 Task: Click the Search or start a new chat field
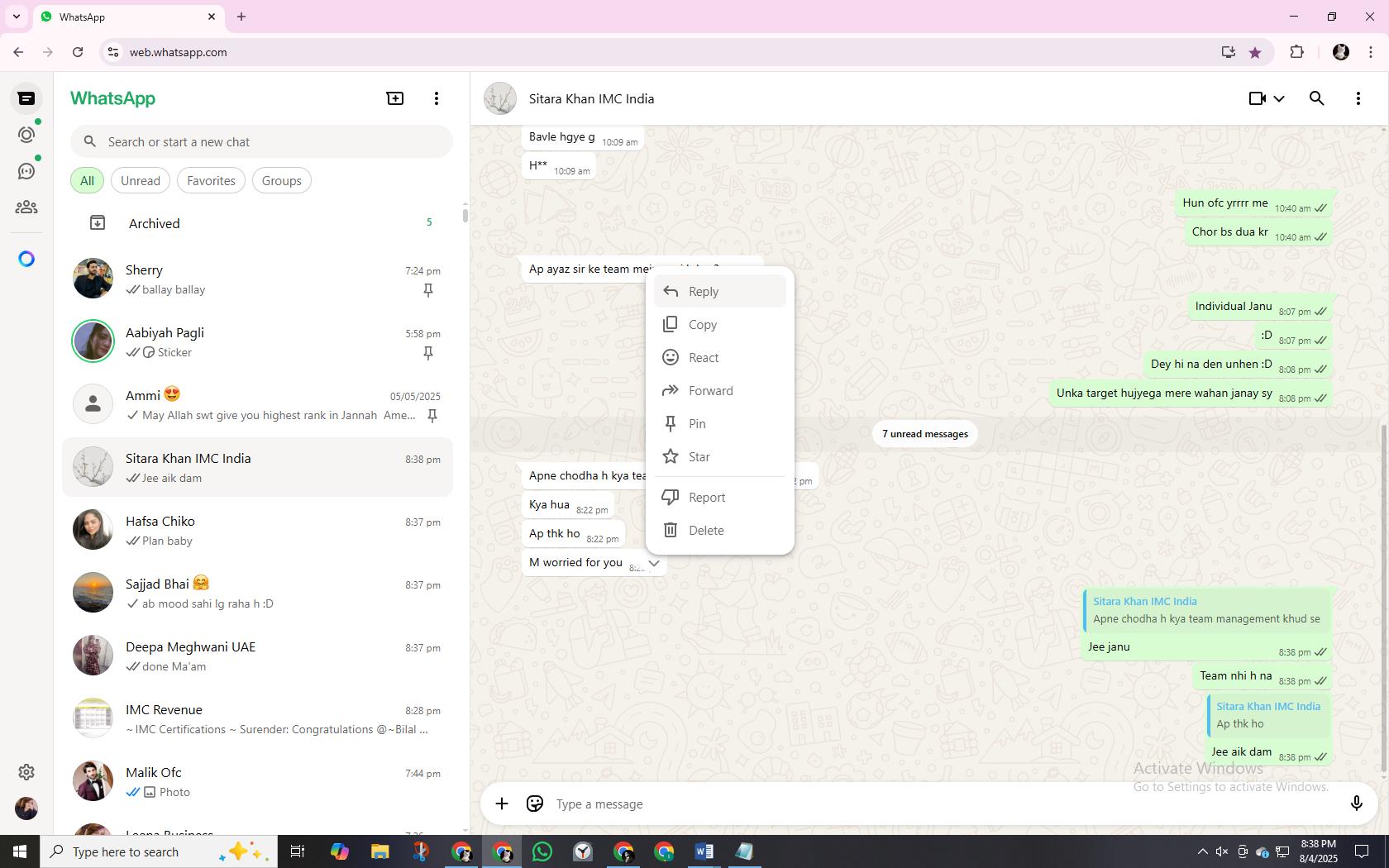tap(261, 142)
